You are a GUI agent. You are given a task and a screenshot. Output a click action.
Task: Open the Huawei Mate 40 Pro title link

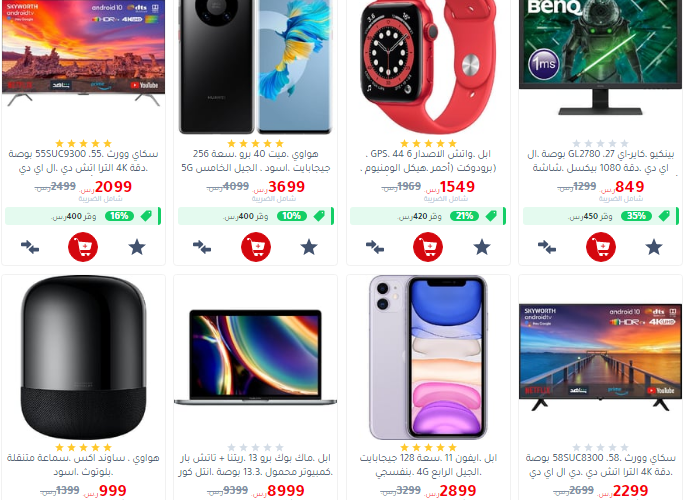point(256,161)
